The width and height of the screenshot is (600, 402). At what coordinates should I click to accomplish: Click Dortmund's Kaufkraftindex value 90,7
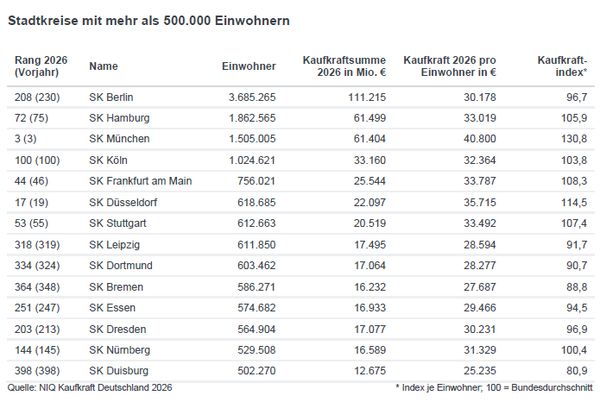(x=574, y=265)
